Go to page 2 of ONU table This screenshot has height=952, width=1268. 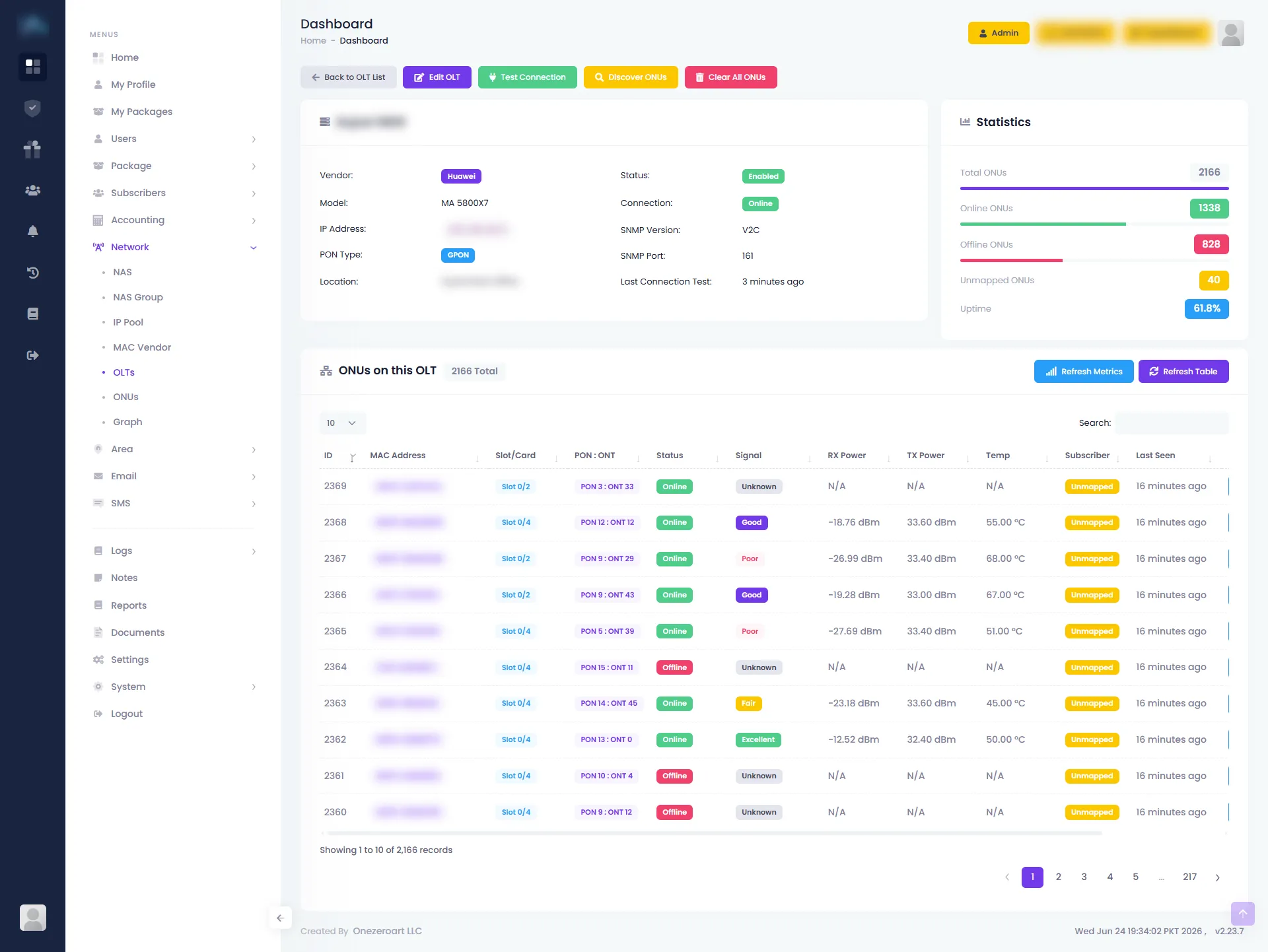(1059, 877)
